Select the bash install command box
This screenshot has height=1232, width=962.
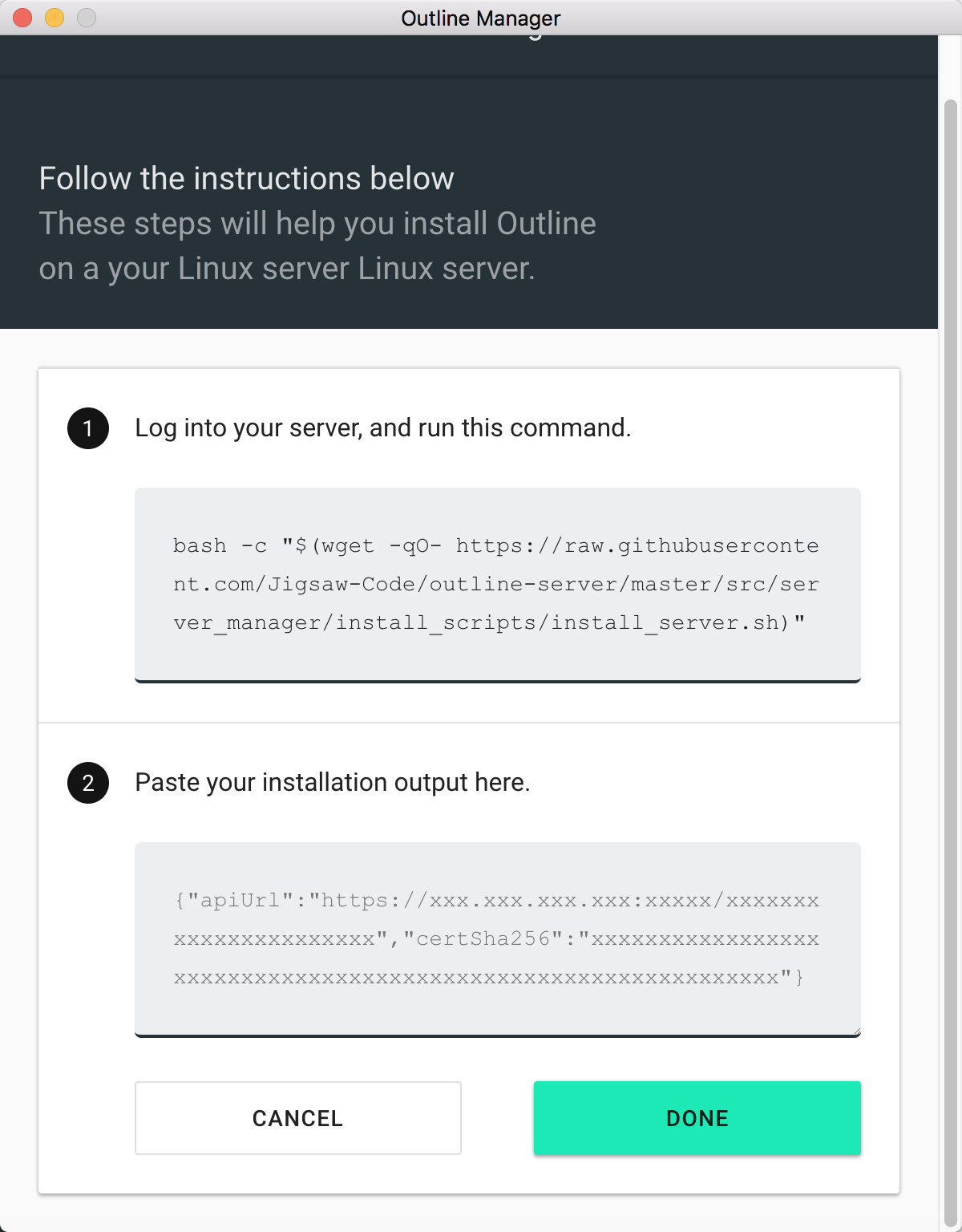498,585
